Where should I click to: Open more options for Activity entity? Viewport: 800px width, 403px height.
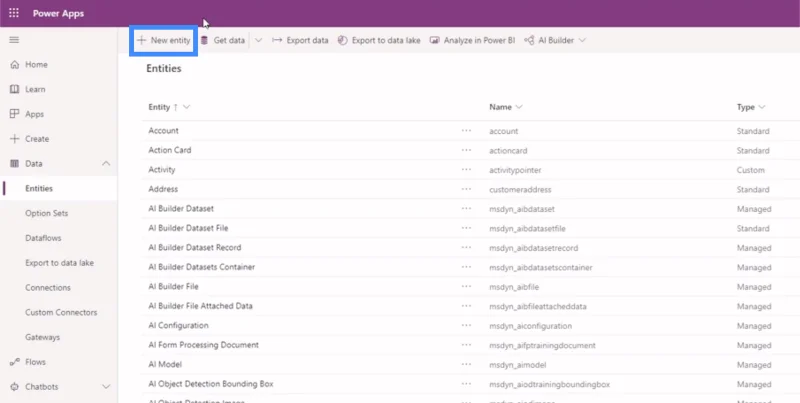pyautogui.click(x=466, y=170)
